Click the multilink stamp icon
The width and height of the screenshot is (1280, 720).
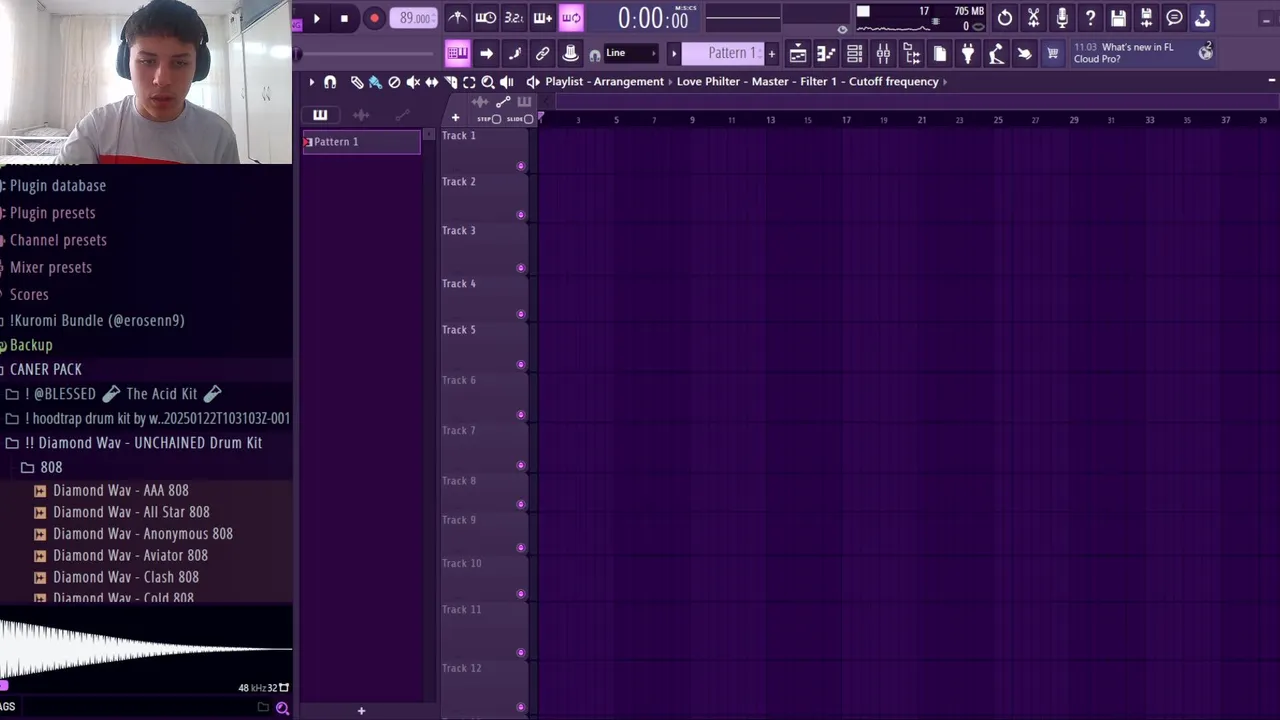point(570,53)
